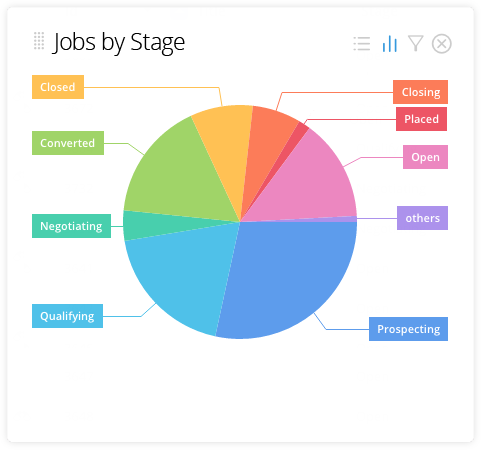Select the bar chart view icon
Viewport: 484px width, 452px height.
[x=390, y=44]
